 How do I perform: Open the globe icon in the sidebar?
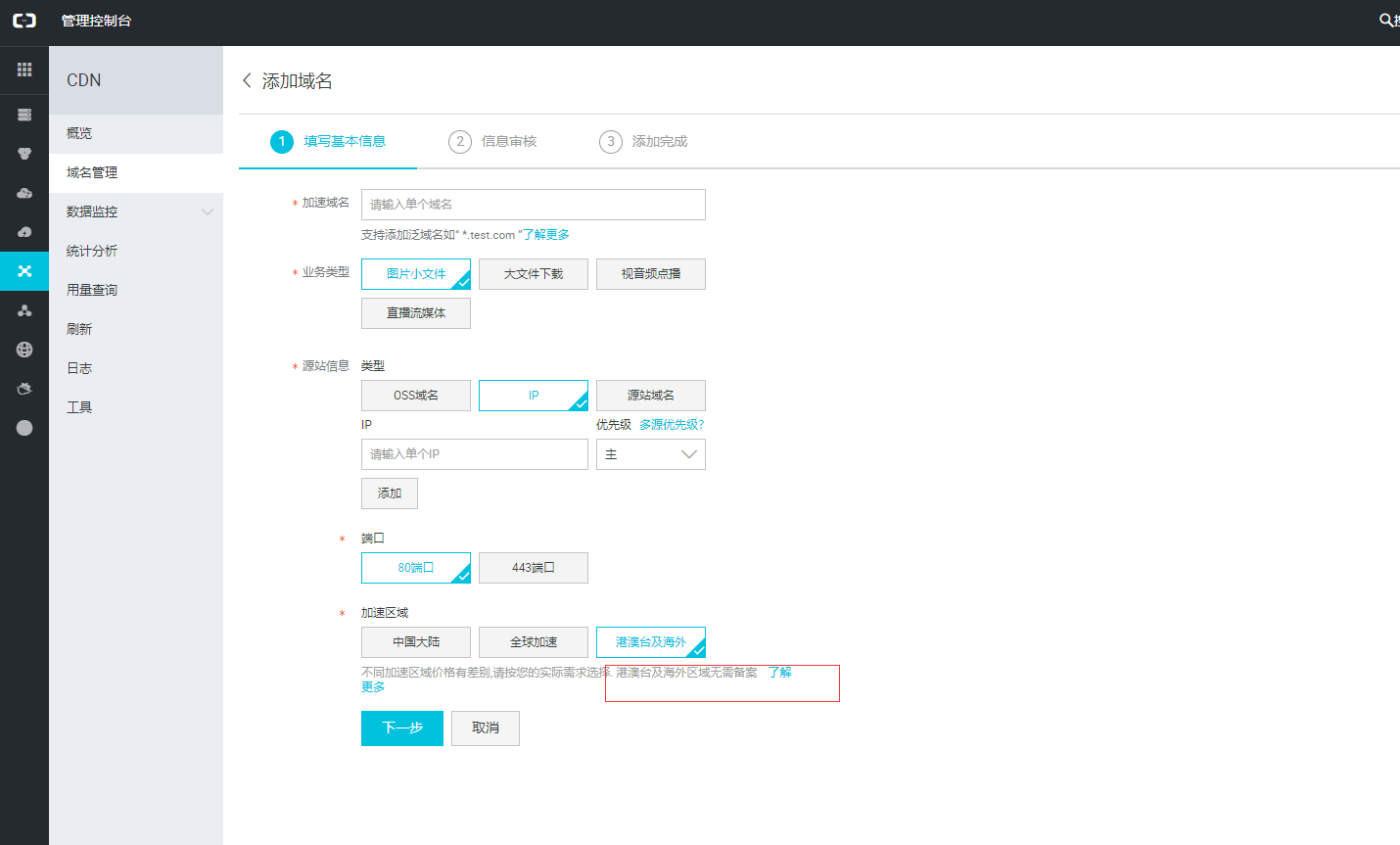[x=24, y=350]
